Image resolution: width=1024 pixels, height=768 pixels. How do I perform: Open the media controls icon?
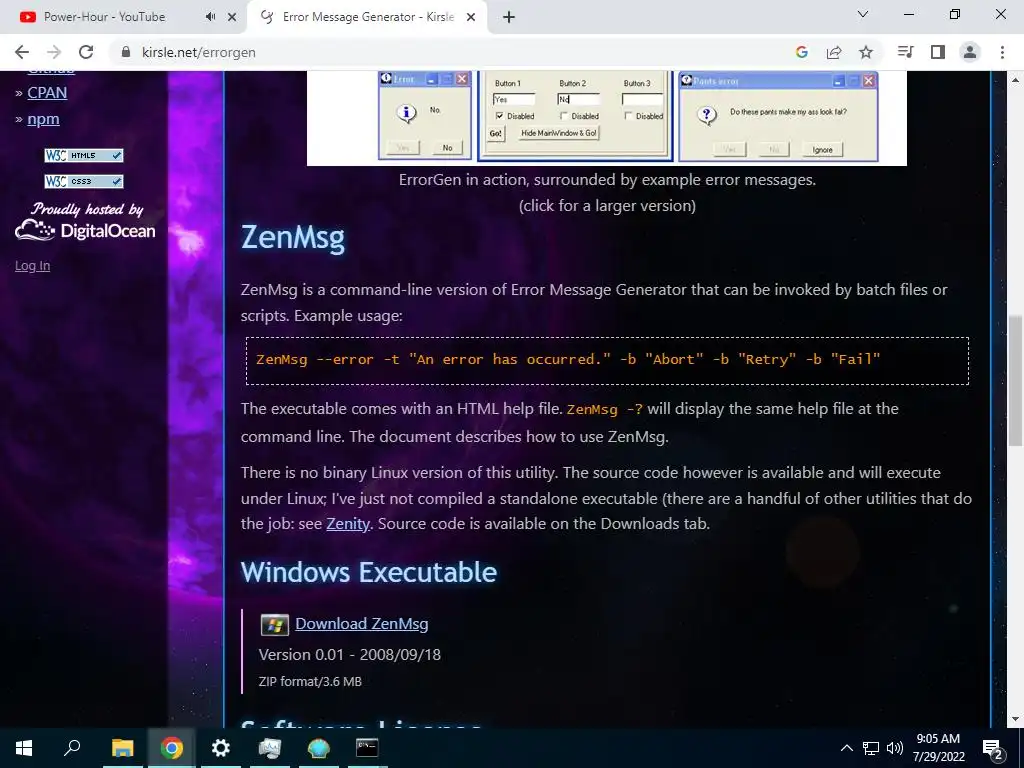click(905, 52)
